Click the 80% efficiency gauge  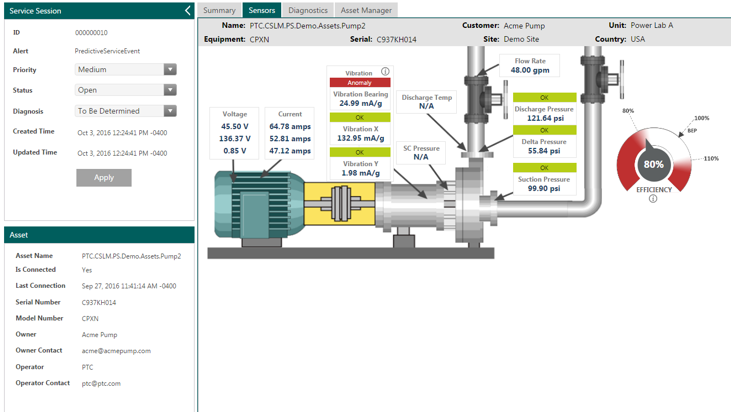point(654,161)
